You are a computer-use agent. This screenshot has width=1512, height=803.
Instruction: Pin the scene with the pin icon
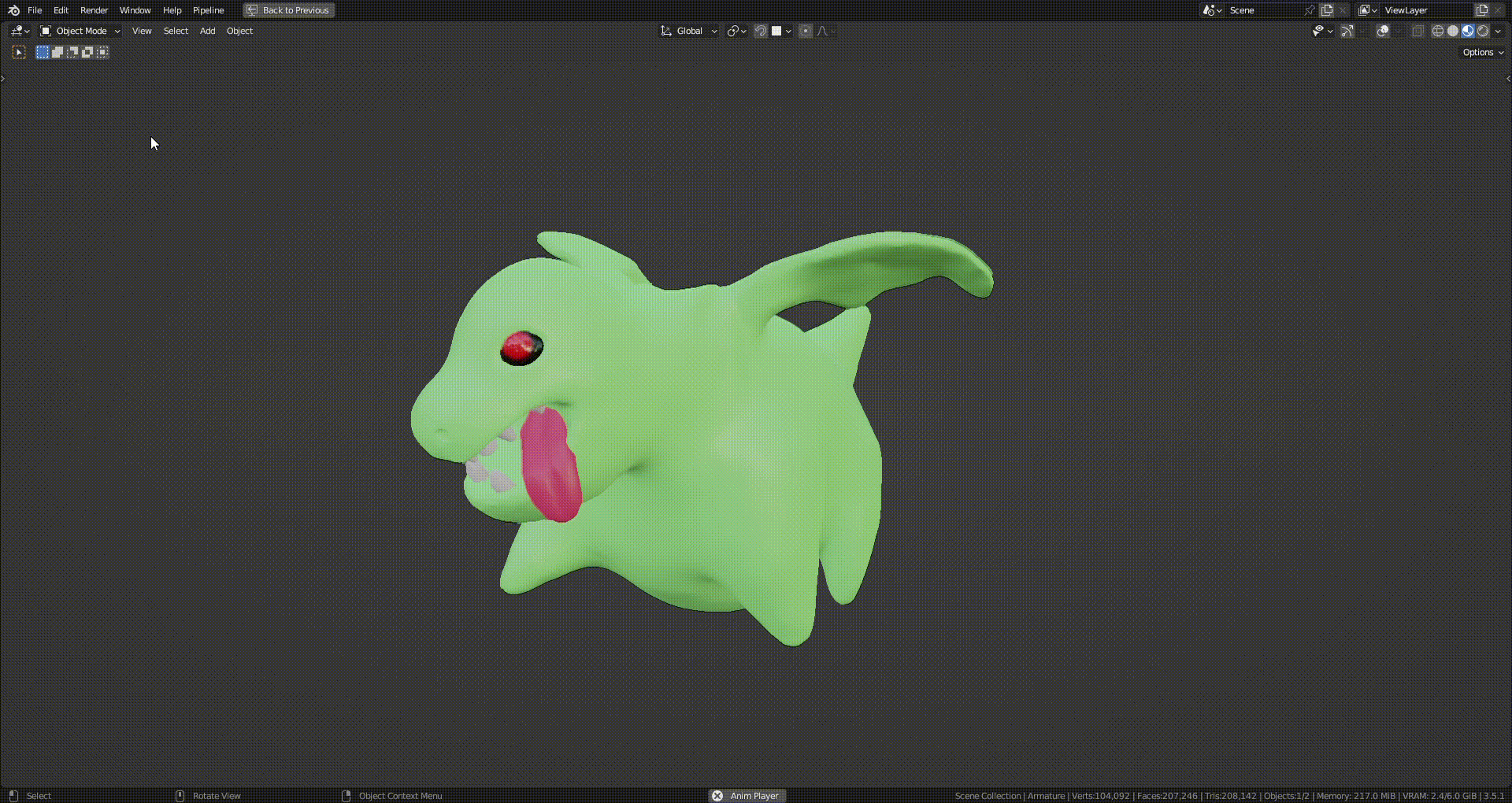1309,10
